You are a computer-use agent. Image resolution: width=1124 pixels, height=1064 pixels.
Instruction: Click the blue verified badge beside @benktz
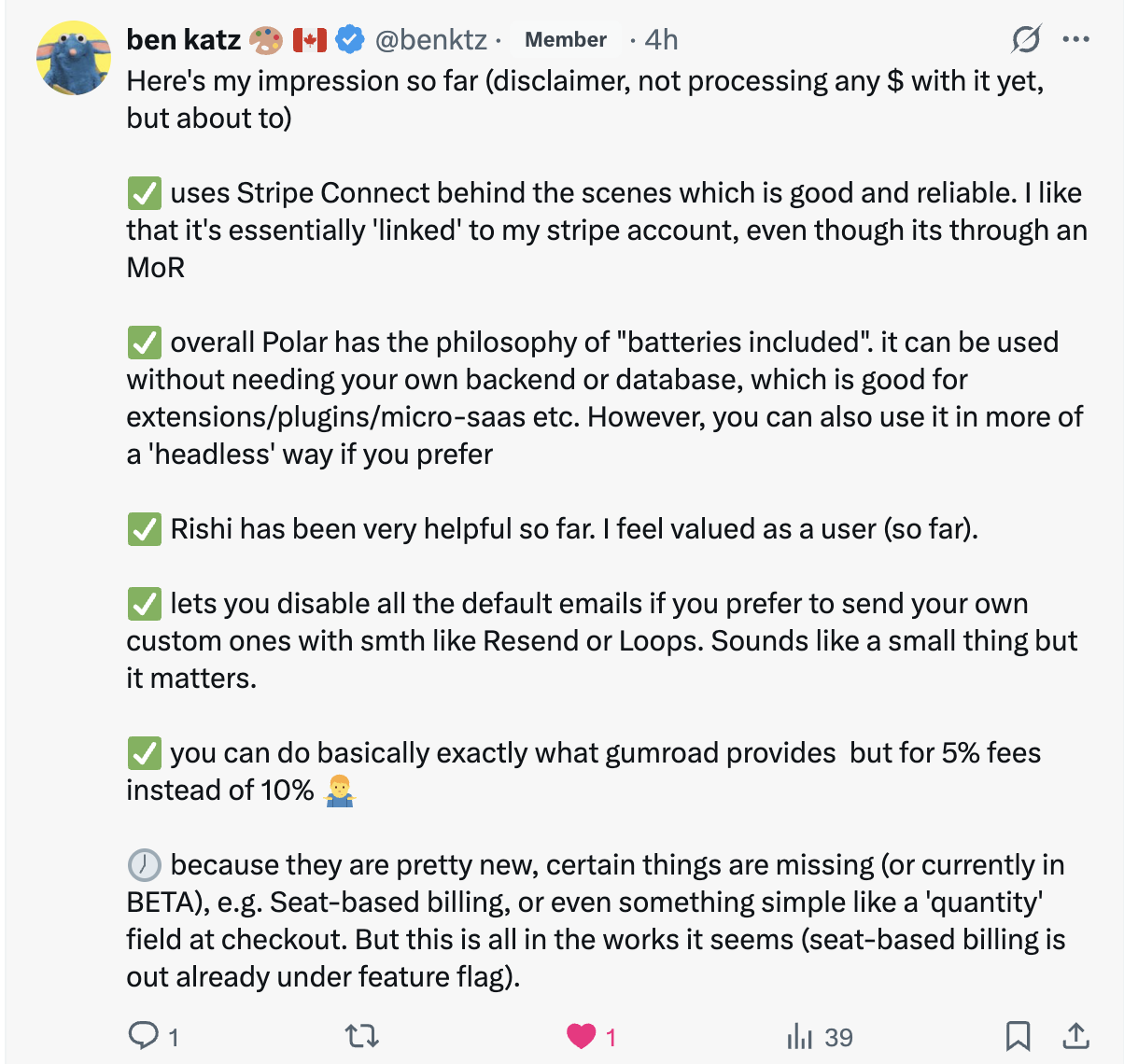[349, 39]
